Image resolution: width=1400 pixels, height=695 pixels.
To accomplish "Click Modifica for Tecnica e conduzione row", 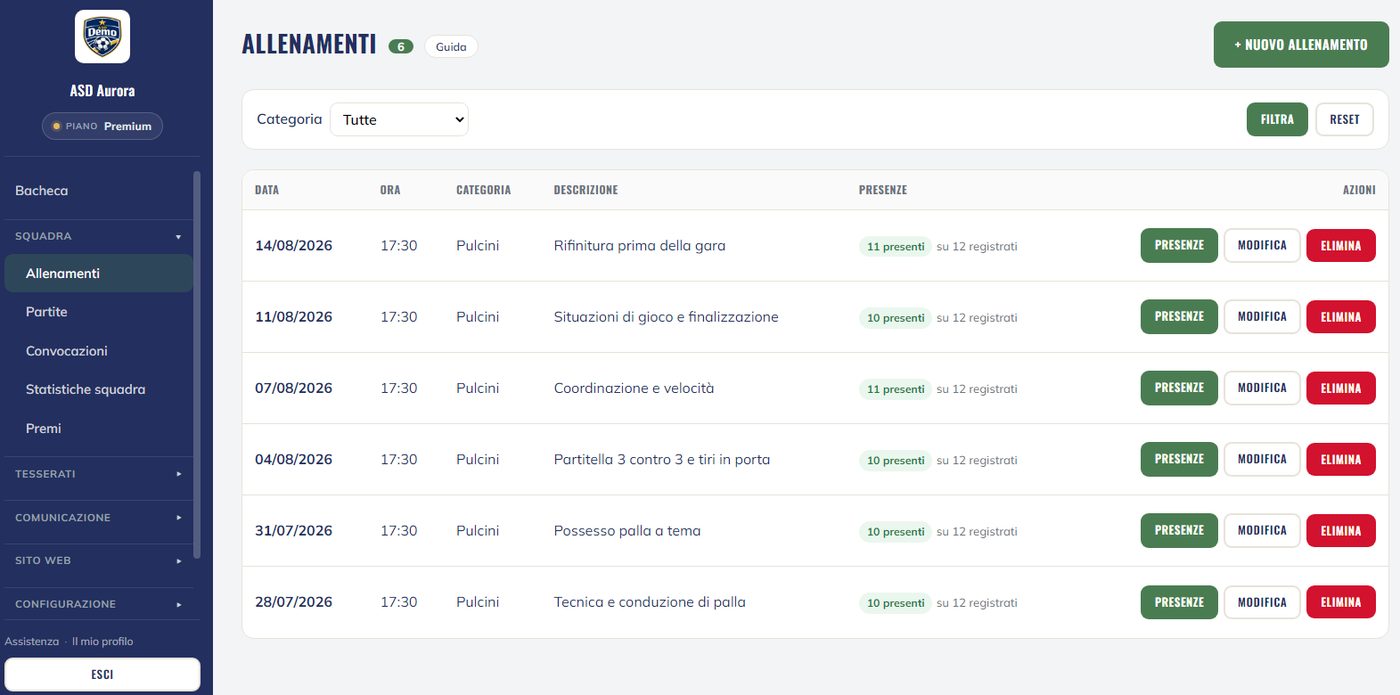I will coord(1262,602).
